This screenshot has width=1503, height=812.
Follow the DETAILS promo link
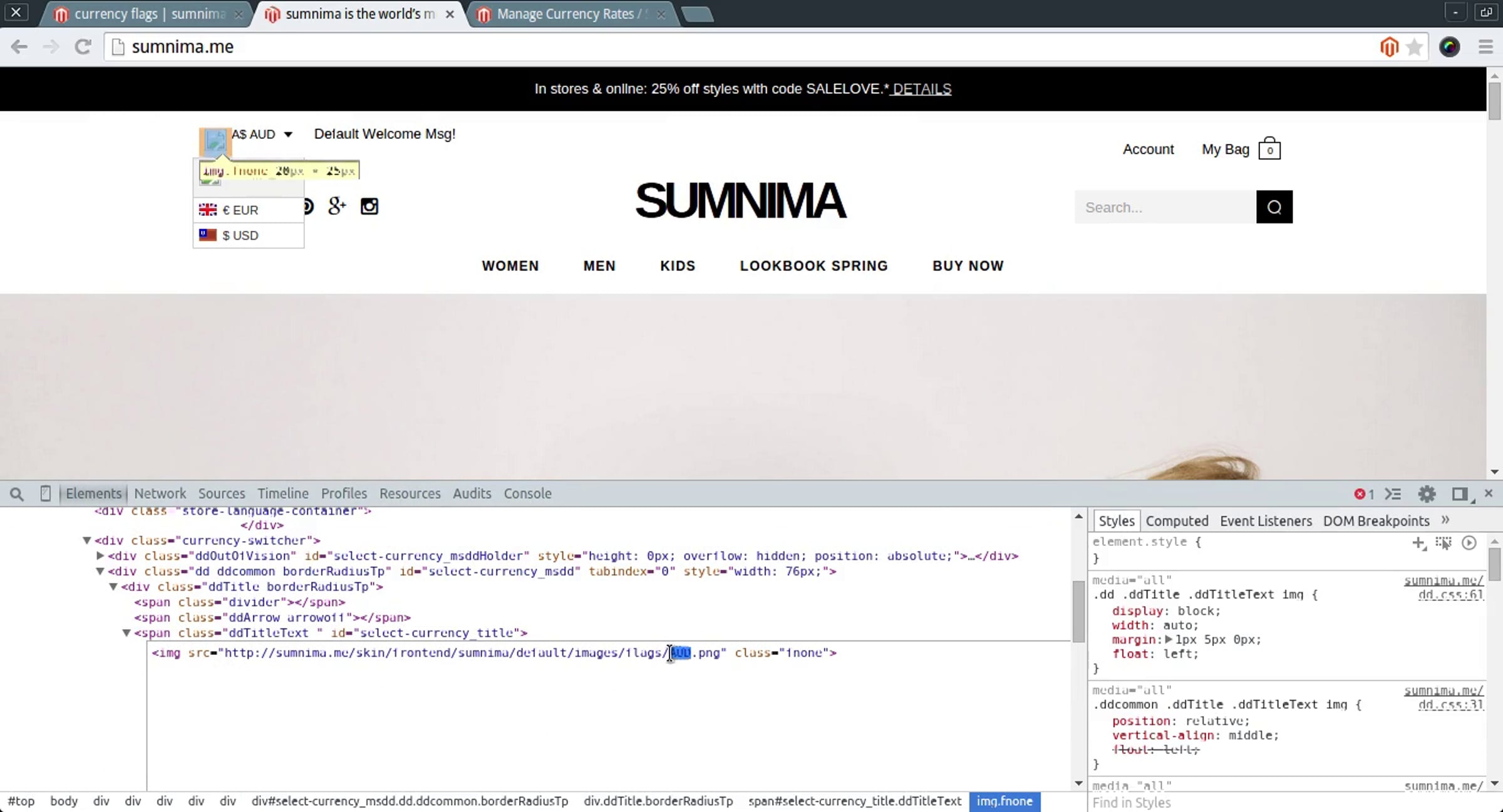click(922, 89)
